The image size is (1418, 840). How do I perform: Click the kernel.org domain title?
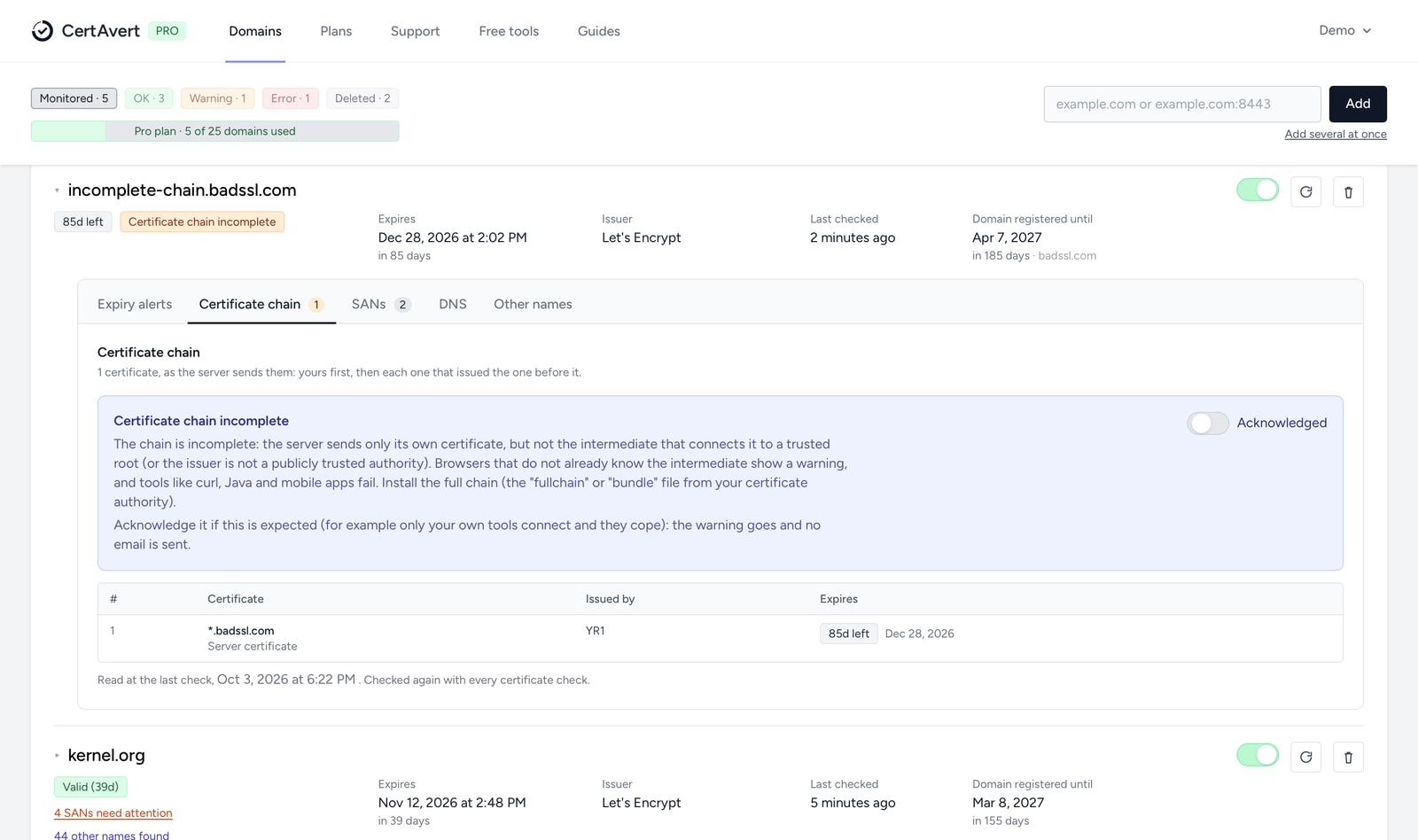[106, 756]
